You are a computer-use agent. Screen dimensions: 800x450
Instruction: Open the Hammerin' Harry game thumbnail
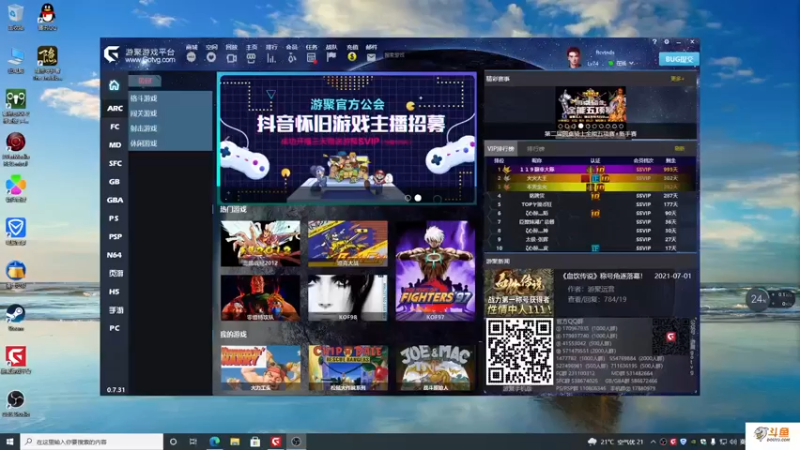pyautogui.click(x=260, y=368)
